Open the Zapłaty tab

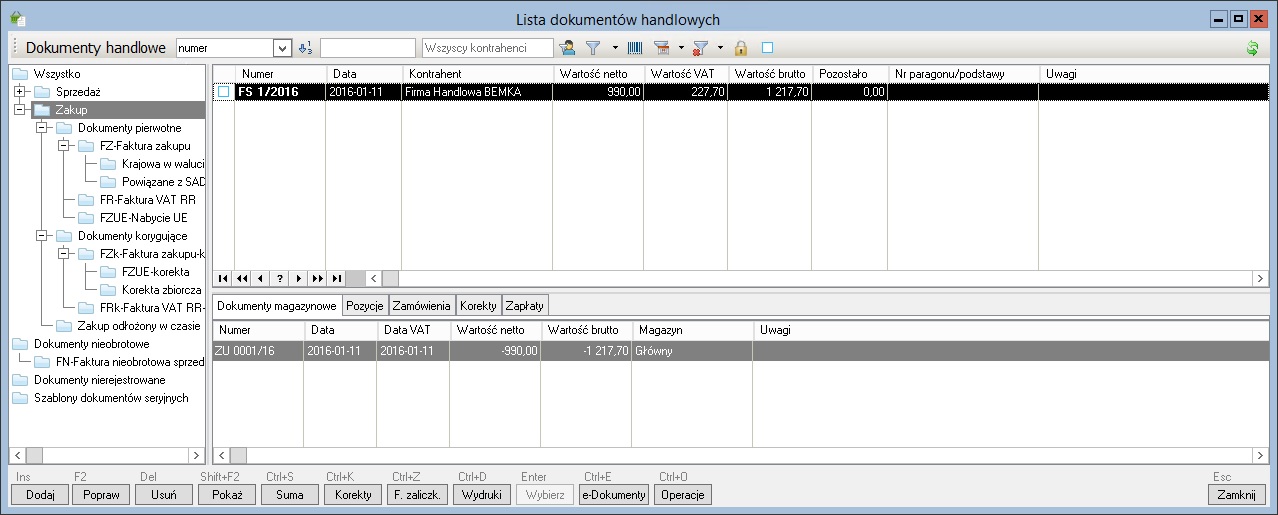(x=525, y=305)
